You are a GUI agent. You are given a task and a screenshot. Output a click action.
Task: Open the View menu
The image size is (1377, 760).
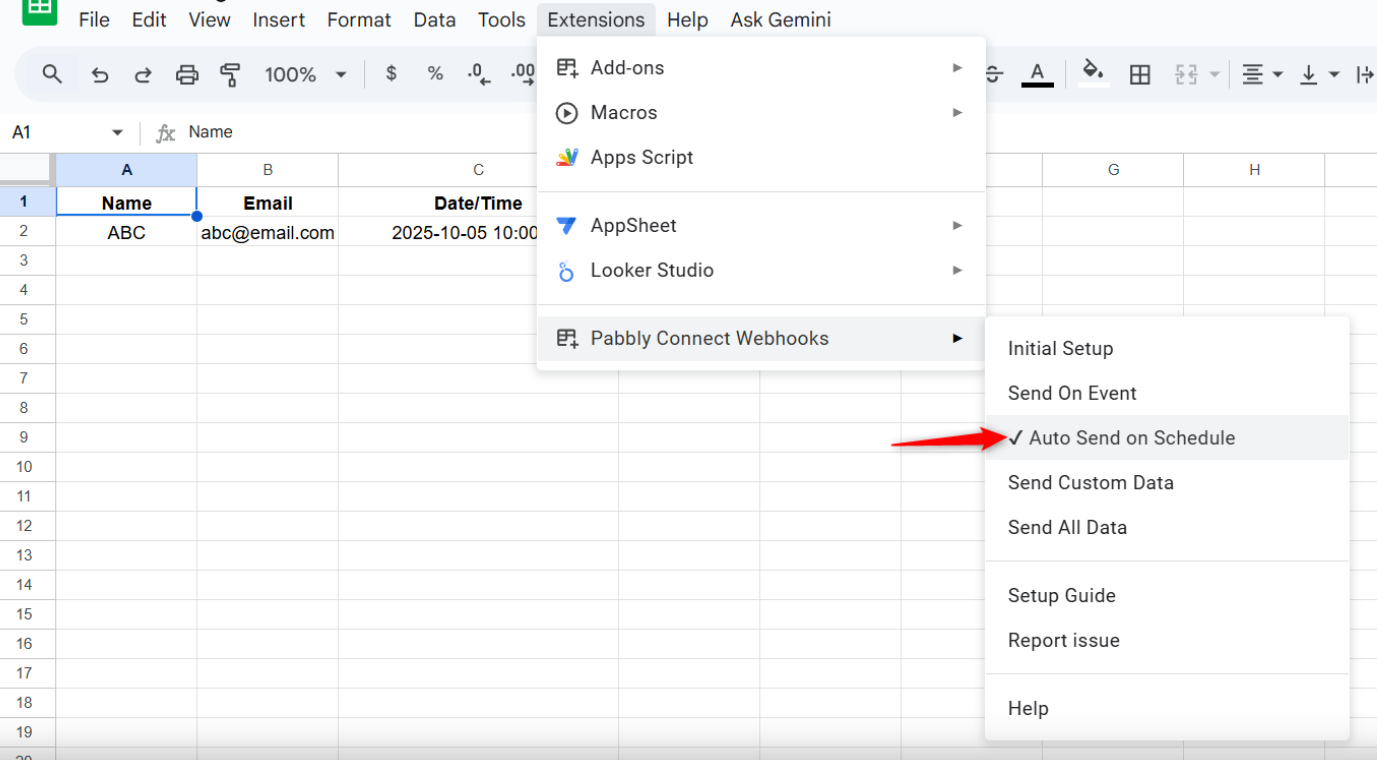click(x=209, y=20)
